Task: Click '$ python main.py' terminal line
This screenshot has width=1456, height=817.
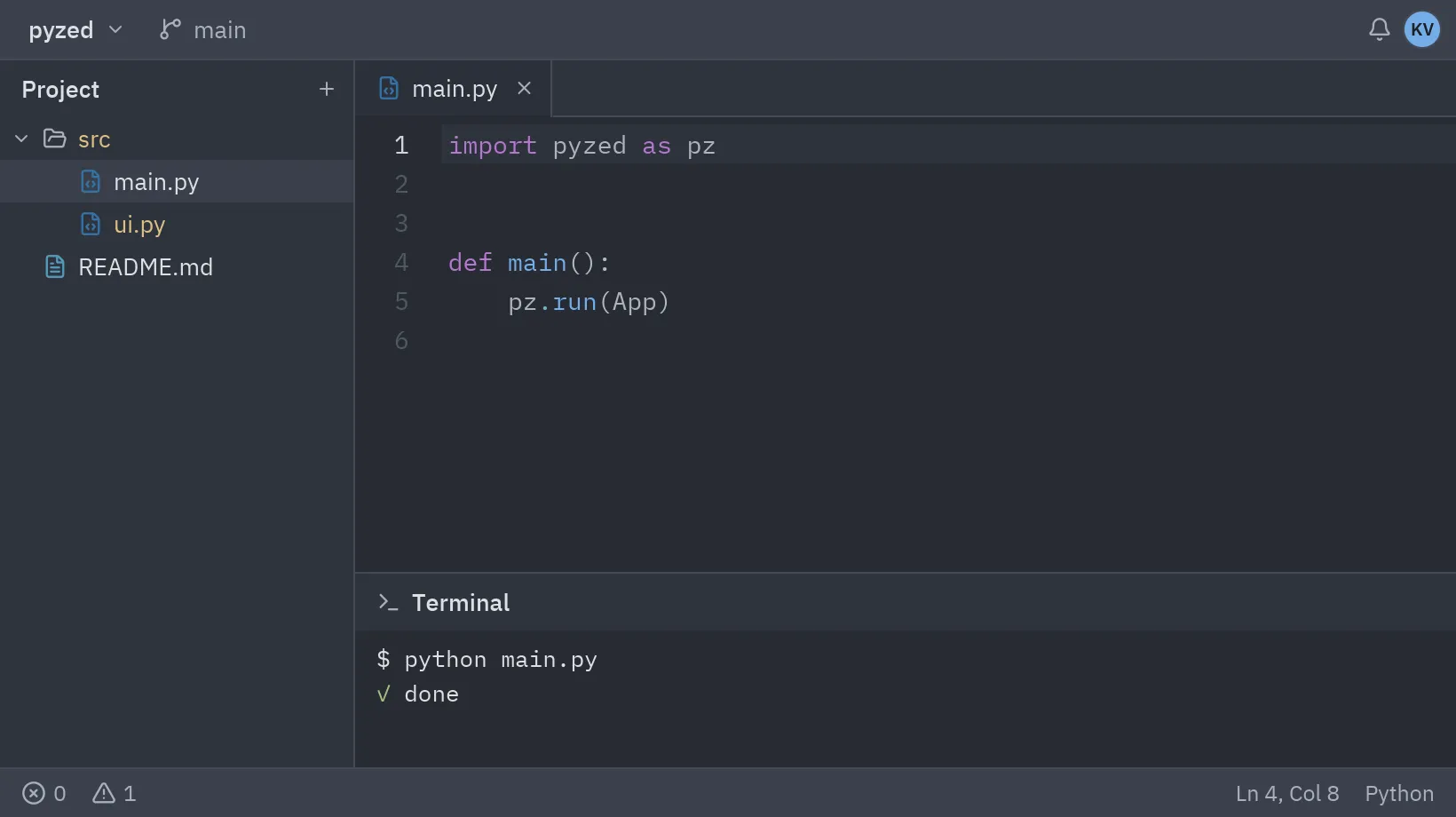Action: pyautogui.click(x=487, y=660)
